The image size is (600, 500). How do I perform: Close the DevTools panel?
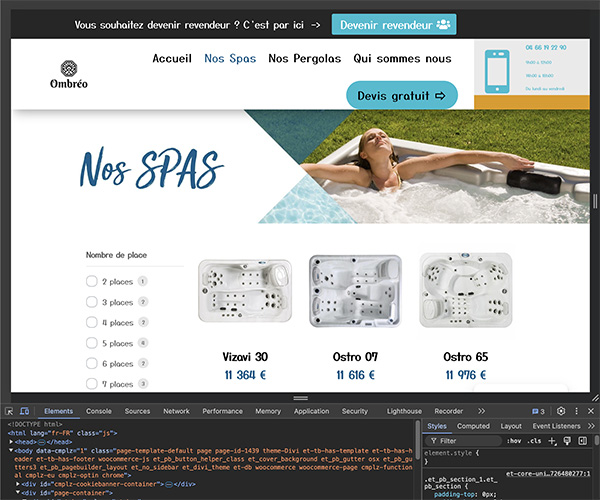[591, 411]
